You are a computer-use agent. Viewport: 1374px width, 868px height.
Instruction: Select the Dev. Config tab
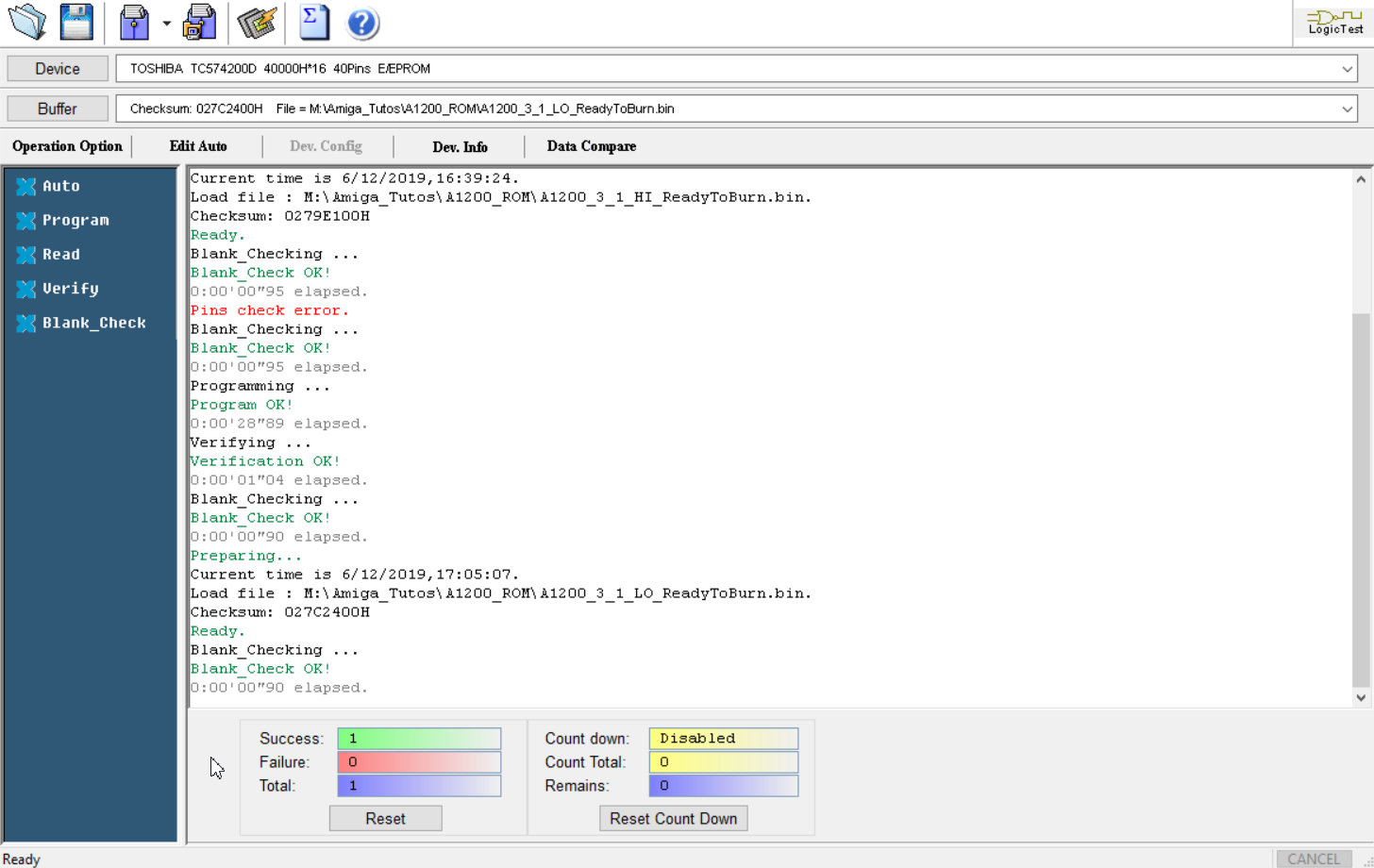pyautogui.click(x=326, y=146)
